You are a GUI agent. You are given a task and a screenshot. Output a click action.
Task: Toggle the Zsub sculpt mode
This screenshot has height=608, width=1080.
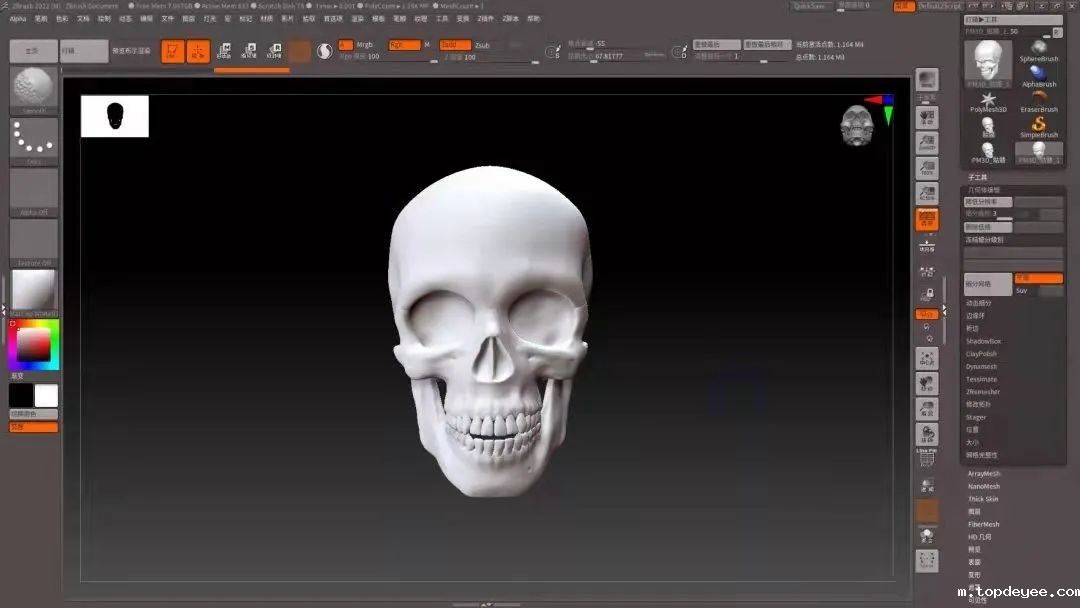[483, 45]
